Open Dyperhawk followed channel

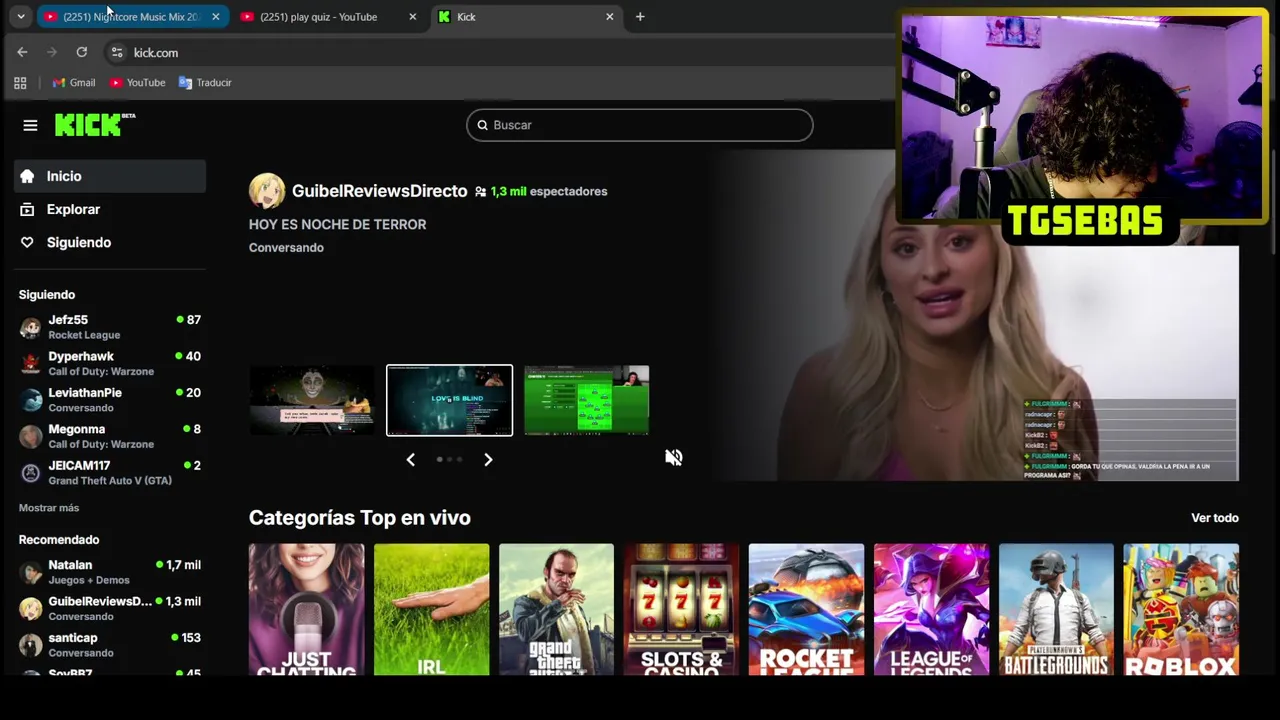[x=110, y=363]
